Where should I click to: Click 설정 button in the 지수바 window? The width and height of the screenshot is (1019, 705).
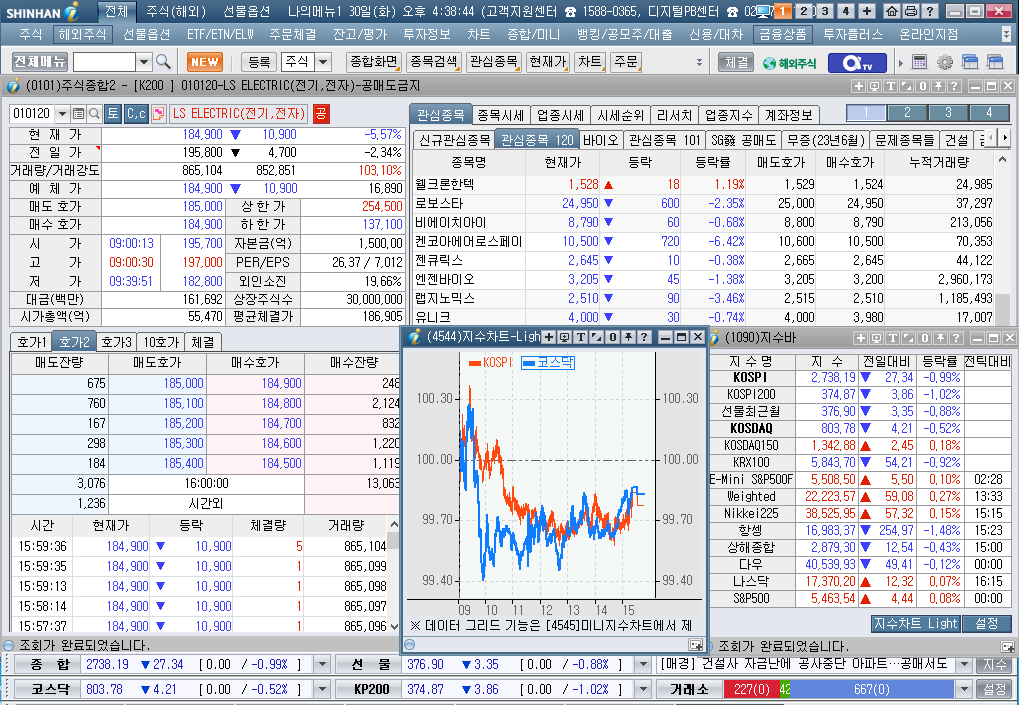[x=987, y=624]
